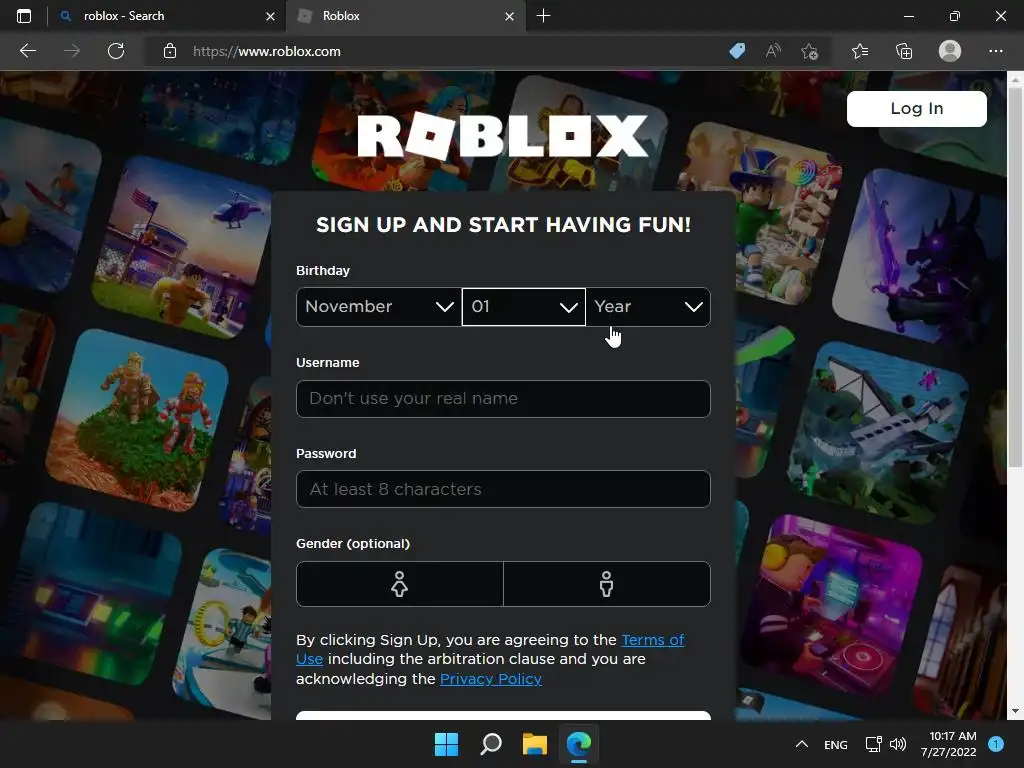Click the scrollbar down arrow
The height and width of the screenshot is (768, 1024).
(1015, 711)
